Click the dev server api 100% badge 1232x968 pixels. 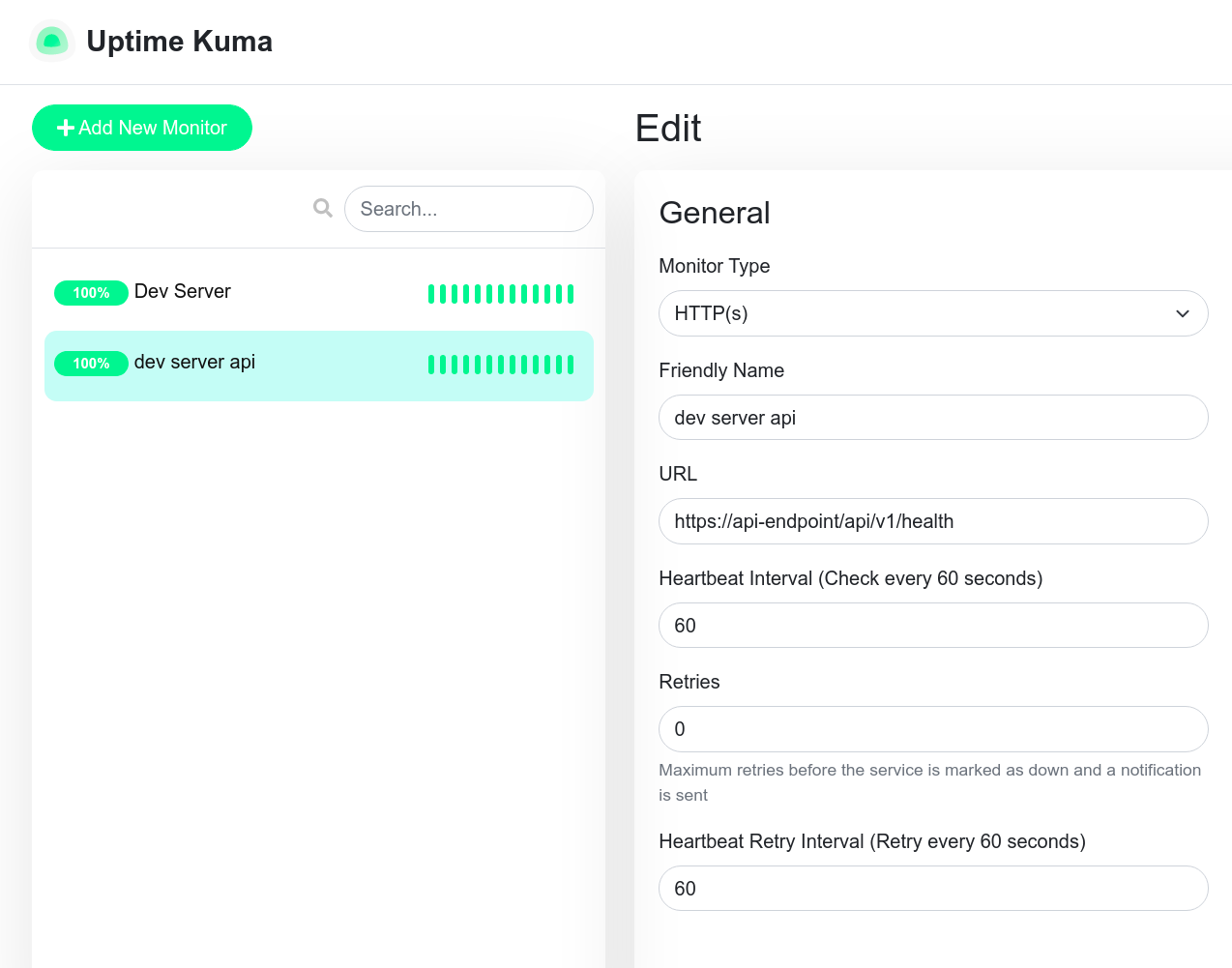click(91, 364)
